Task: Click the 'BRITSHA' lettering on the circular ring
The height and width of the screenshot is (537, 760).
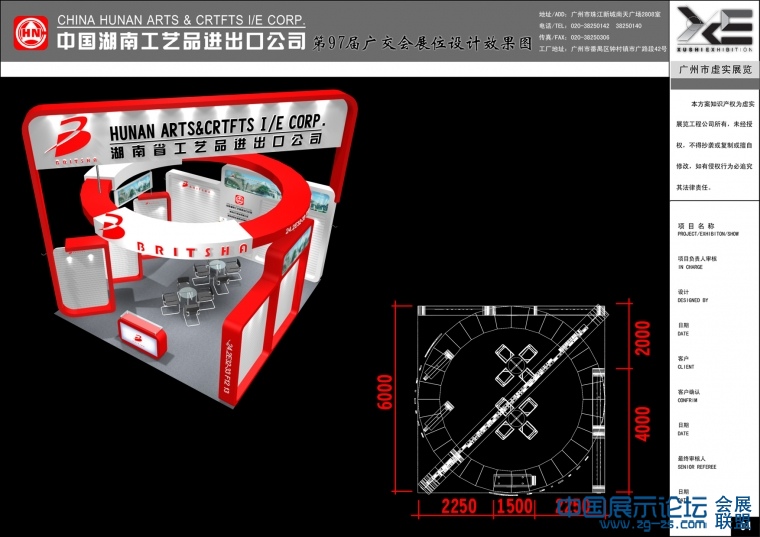Action: click(x=192, y=250)
